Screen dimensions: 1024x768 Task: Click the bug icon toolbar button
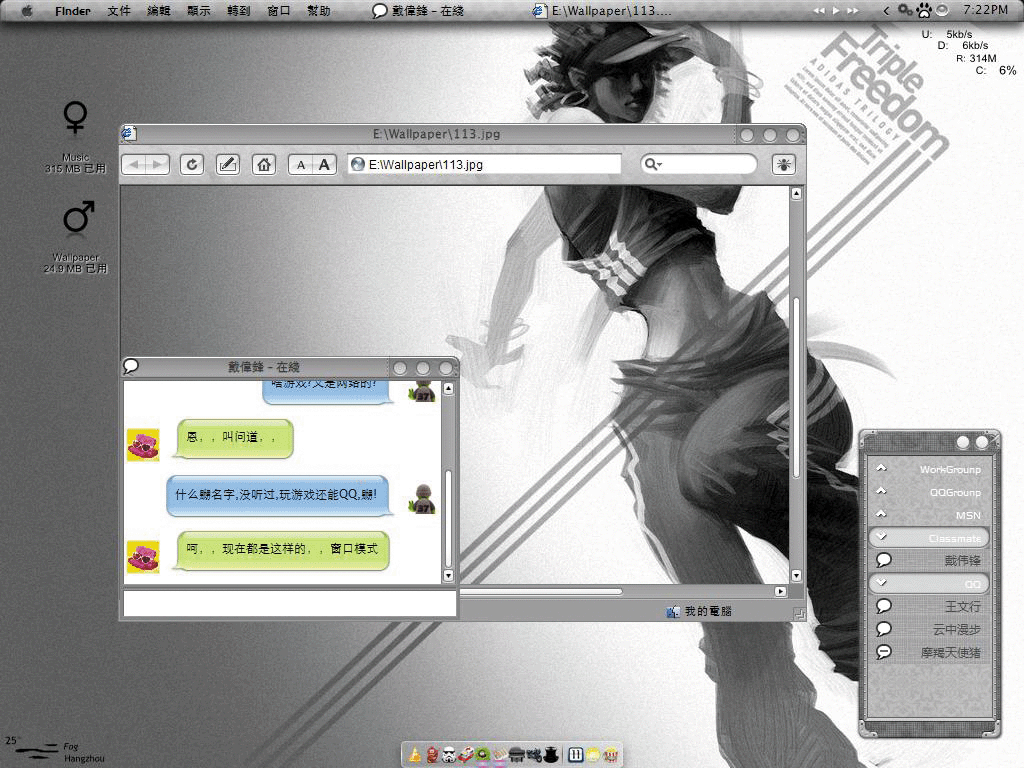tap(784, 165)
